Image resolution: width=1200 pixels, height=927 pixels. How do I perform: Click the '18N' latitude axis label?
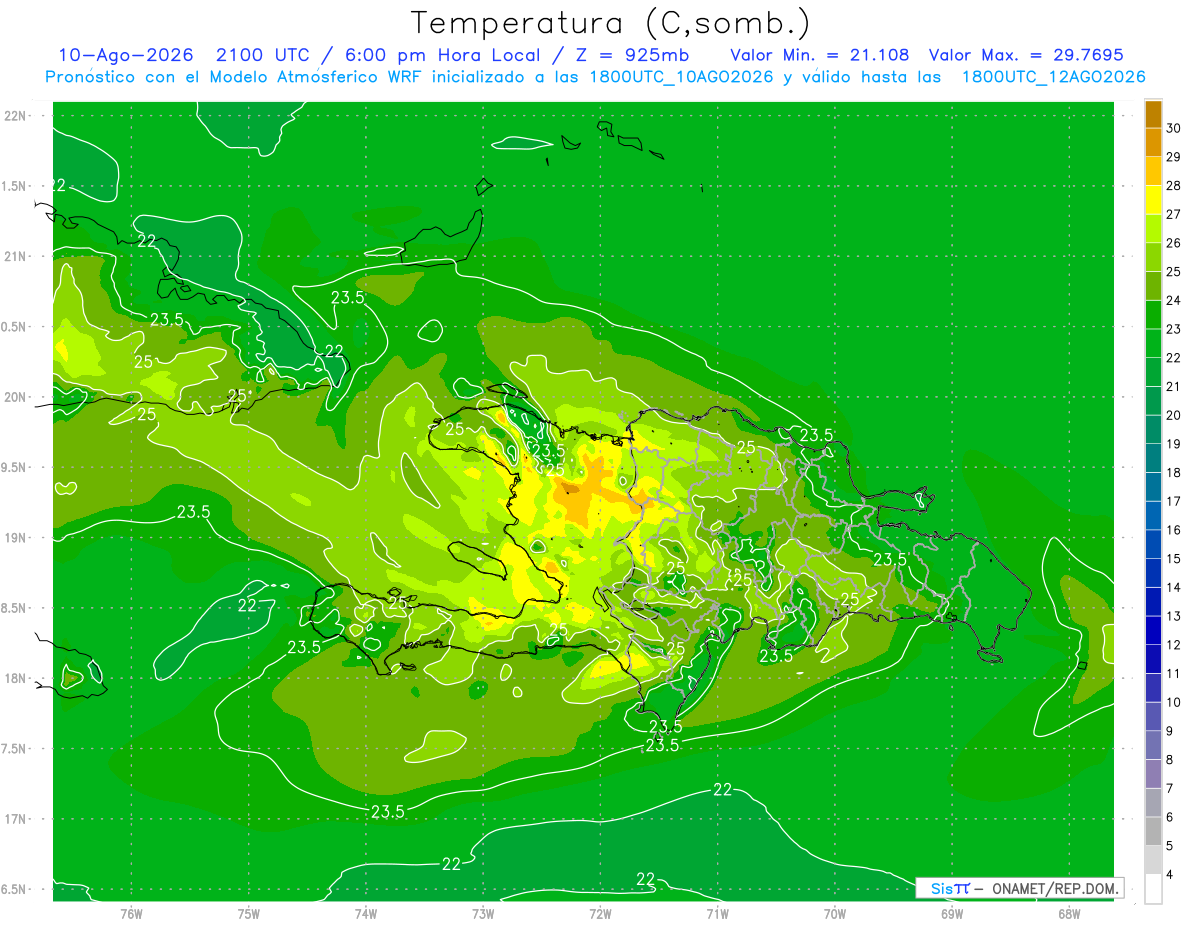pos(17,678)
